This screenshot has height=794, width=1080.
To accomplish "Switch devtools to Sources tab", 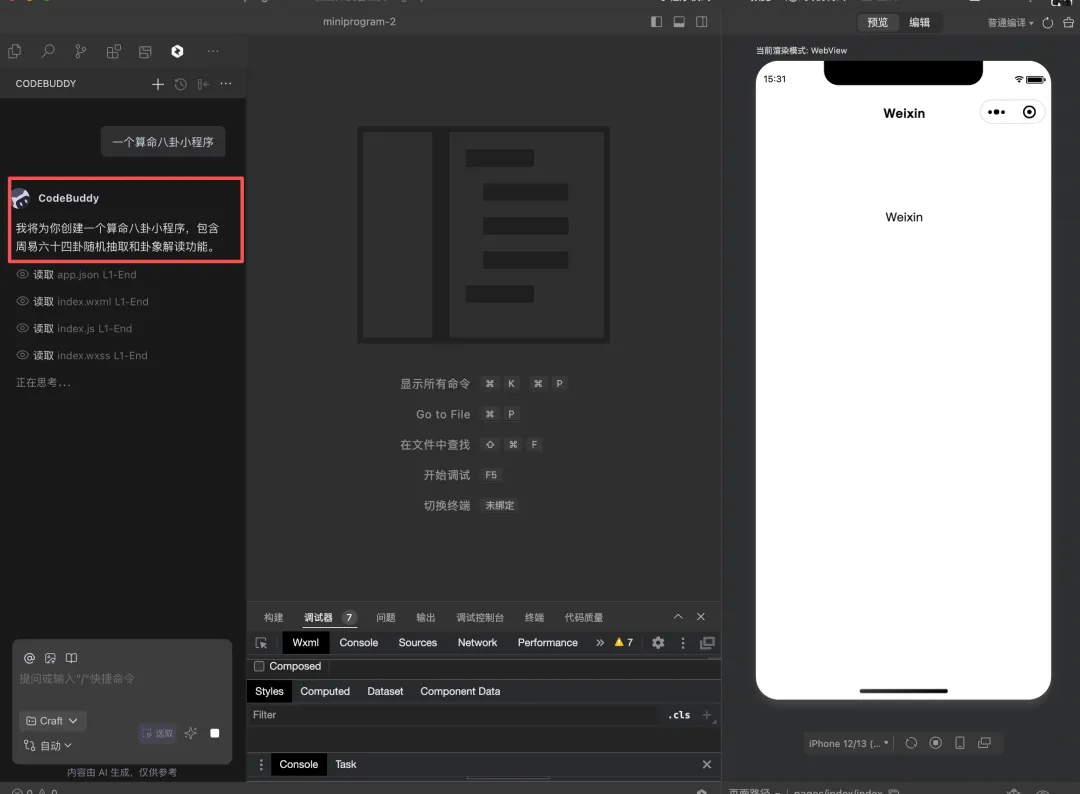I will click(417, 643).
